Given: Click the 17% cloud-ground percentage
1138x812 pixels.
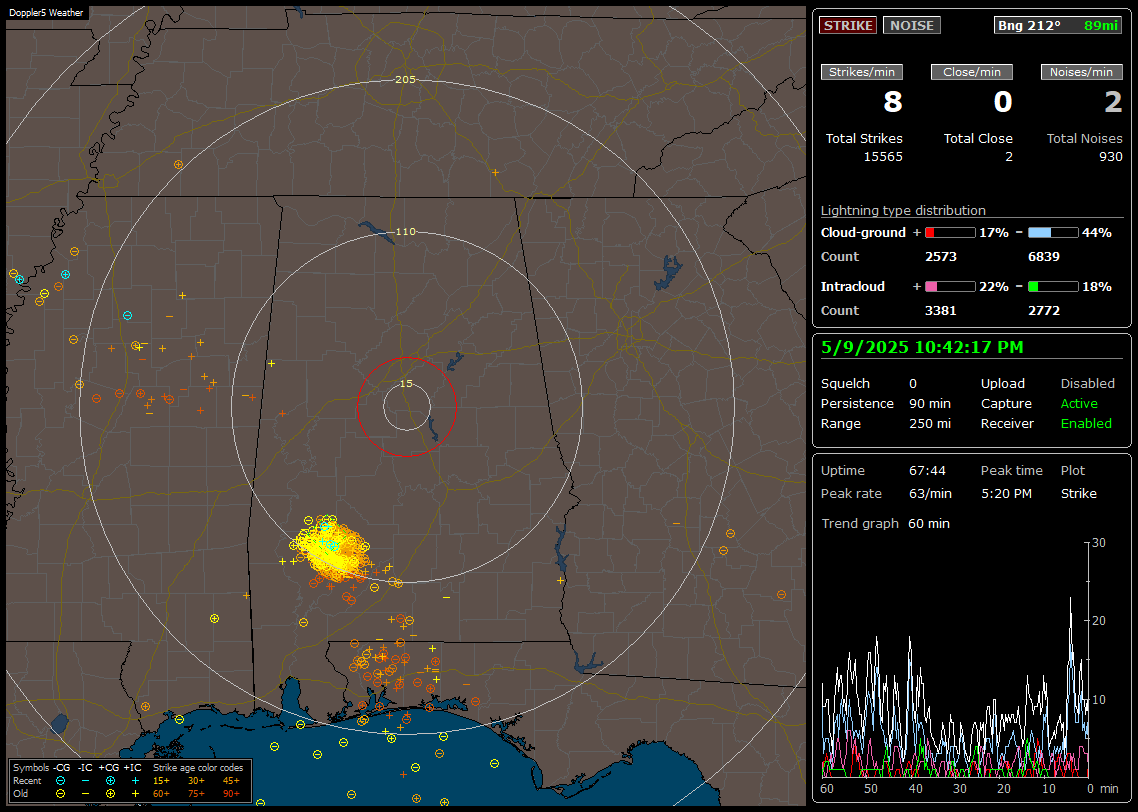Looking at the screenshot, I should [994, 233].
